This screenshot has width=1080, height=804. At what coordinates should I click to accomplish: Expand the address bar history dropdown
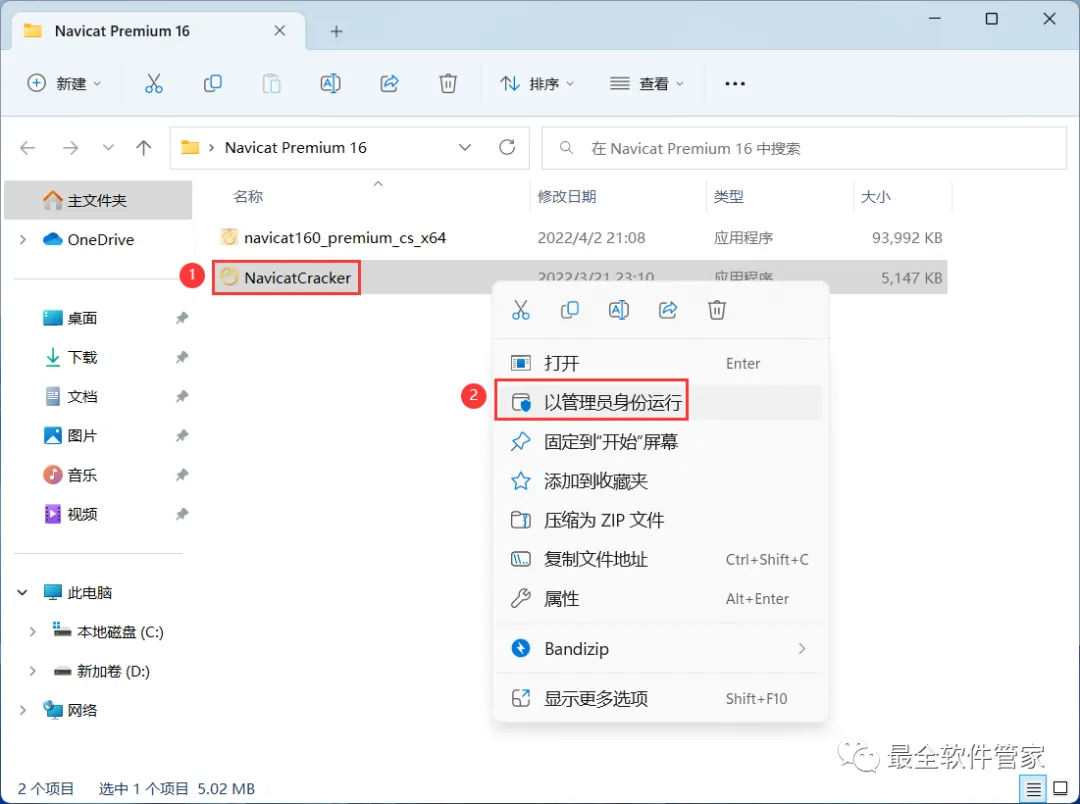coord(465,147)
